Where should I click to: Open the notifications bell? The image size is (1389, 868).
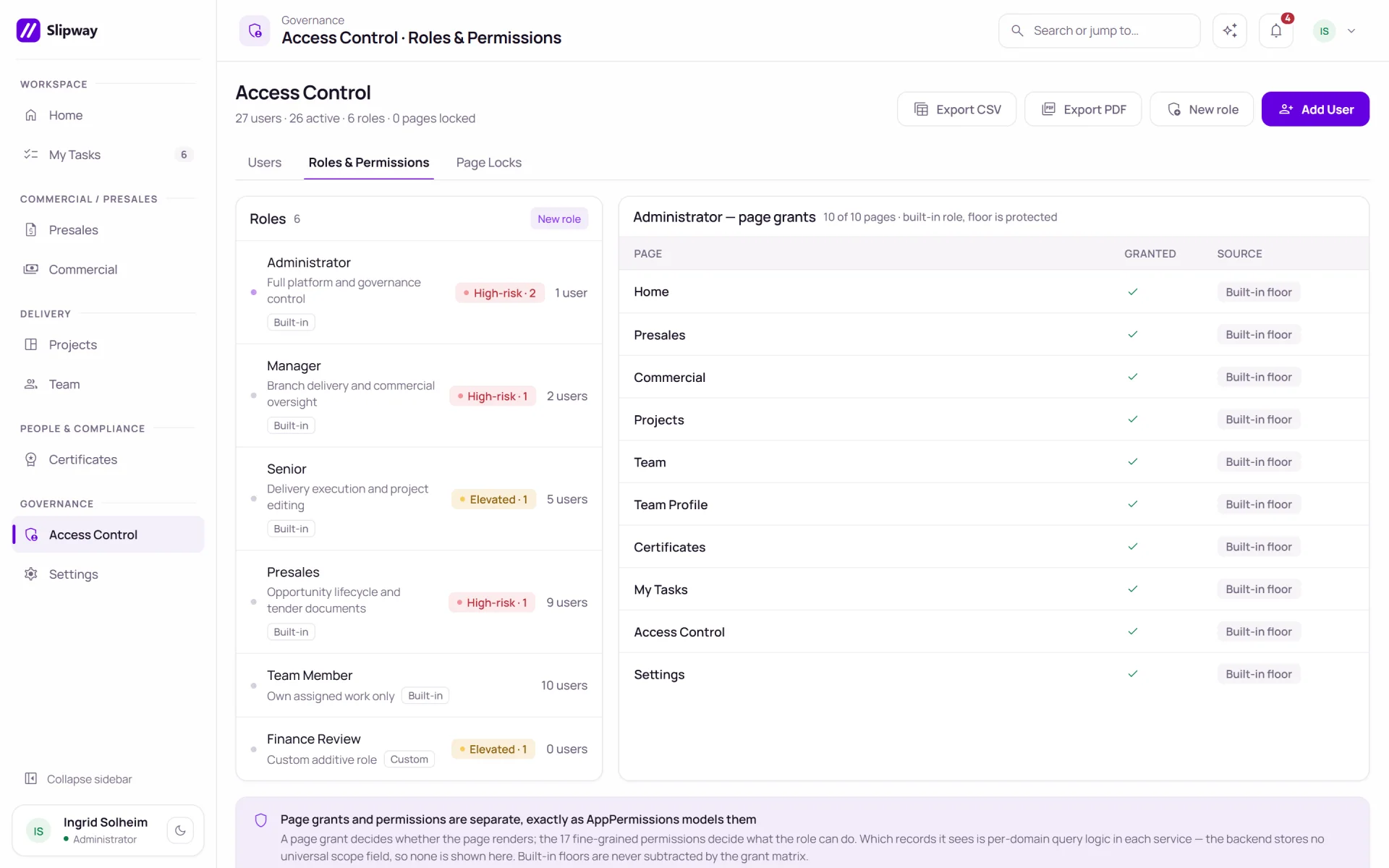pyautogui.click(x=1275, y=30)
